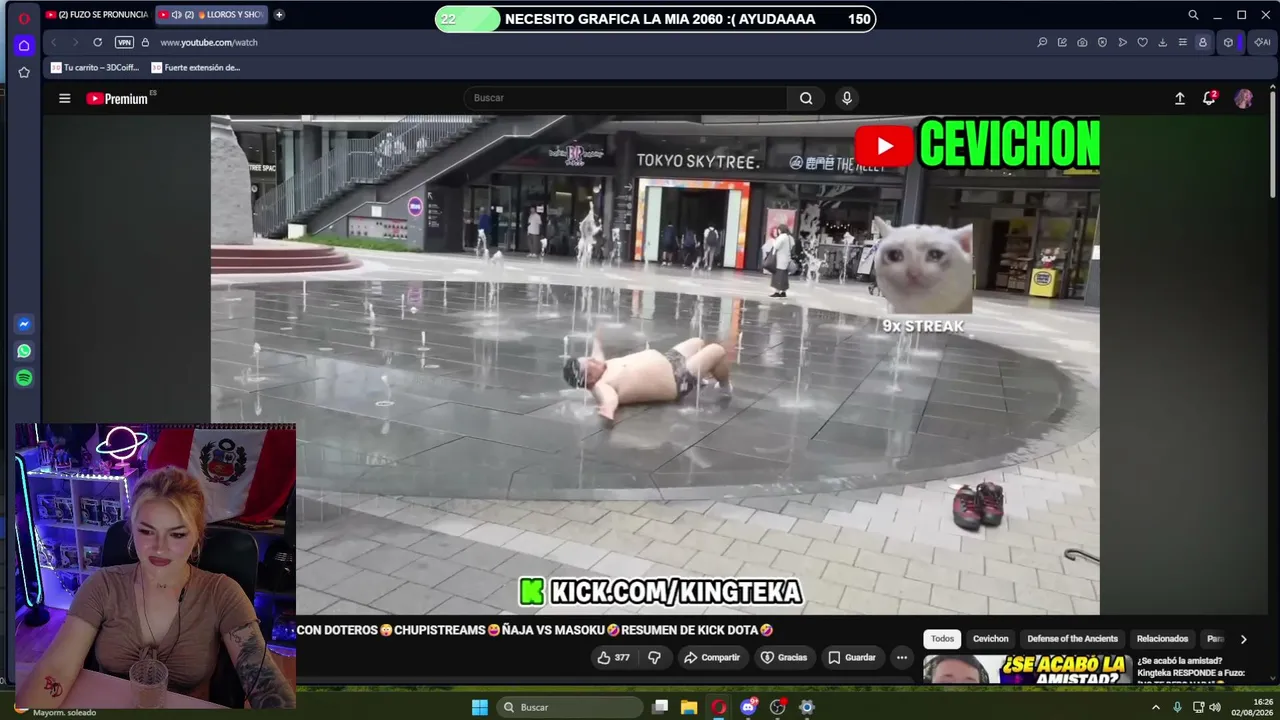Image resolution: width=1280 pixels, height=720 pixels.
Task: Save the video with Guardar
Action: [x=852, y=658]
